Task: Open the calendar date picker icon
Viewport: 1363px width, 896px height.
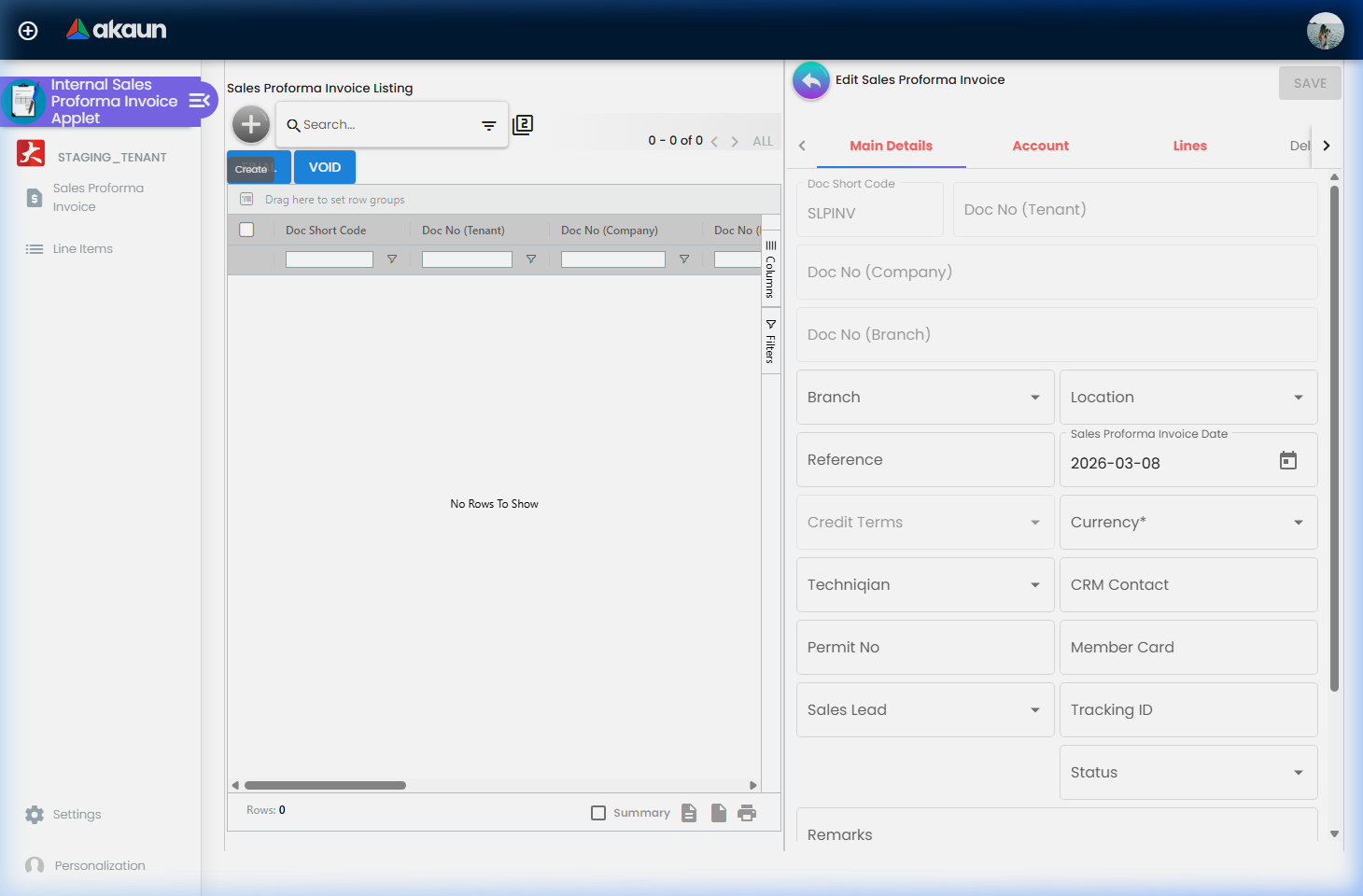Action: click(1287, 461)
